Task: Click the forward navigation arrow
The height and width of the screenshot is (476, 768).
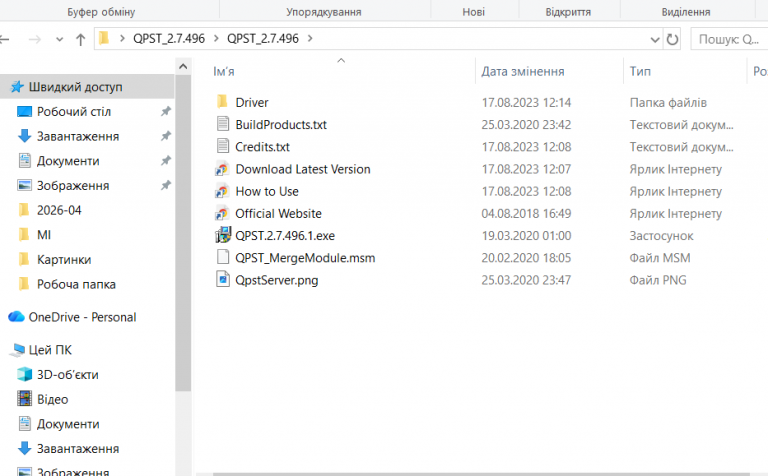Action: (x=34, y=39)
